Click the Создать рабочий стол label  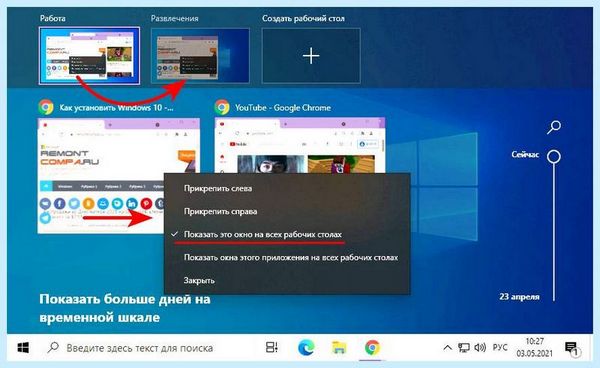[303, 18]
